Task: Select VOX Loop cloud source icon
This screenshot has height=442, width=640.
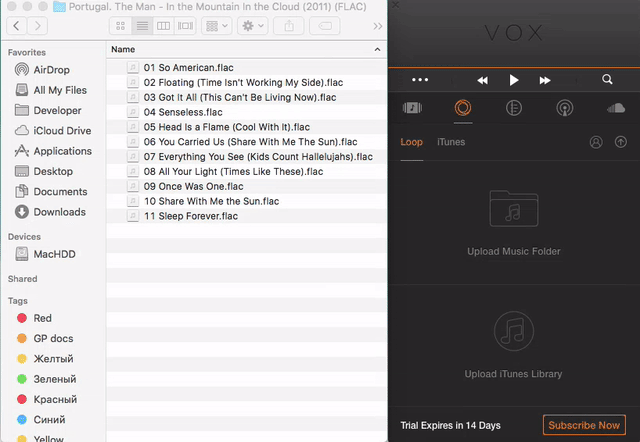Action: pyautogui.click(x=463, y=108)
